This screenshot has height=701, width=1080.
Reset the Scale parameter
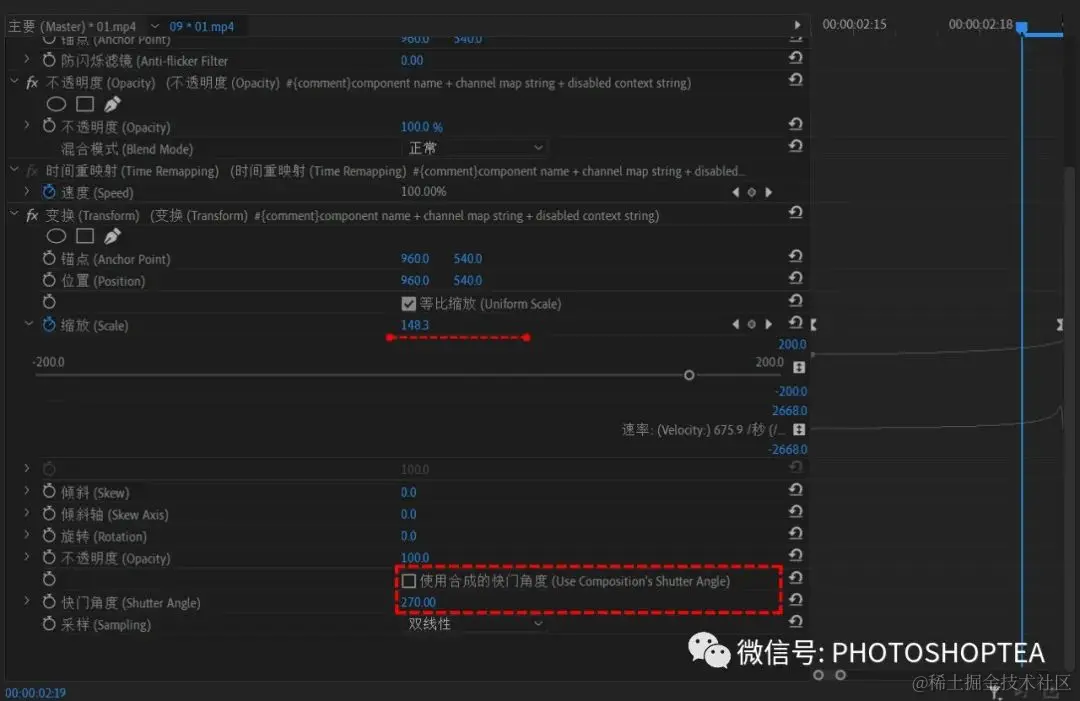click(796, 322)
